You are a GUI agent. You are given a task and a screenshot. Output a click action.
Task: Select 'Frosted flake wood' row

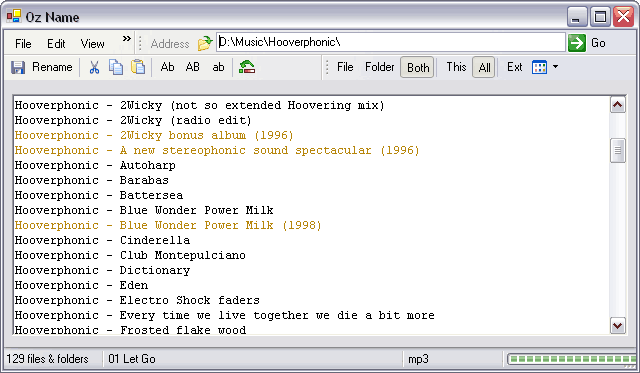click(x=130, y=330)
